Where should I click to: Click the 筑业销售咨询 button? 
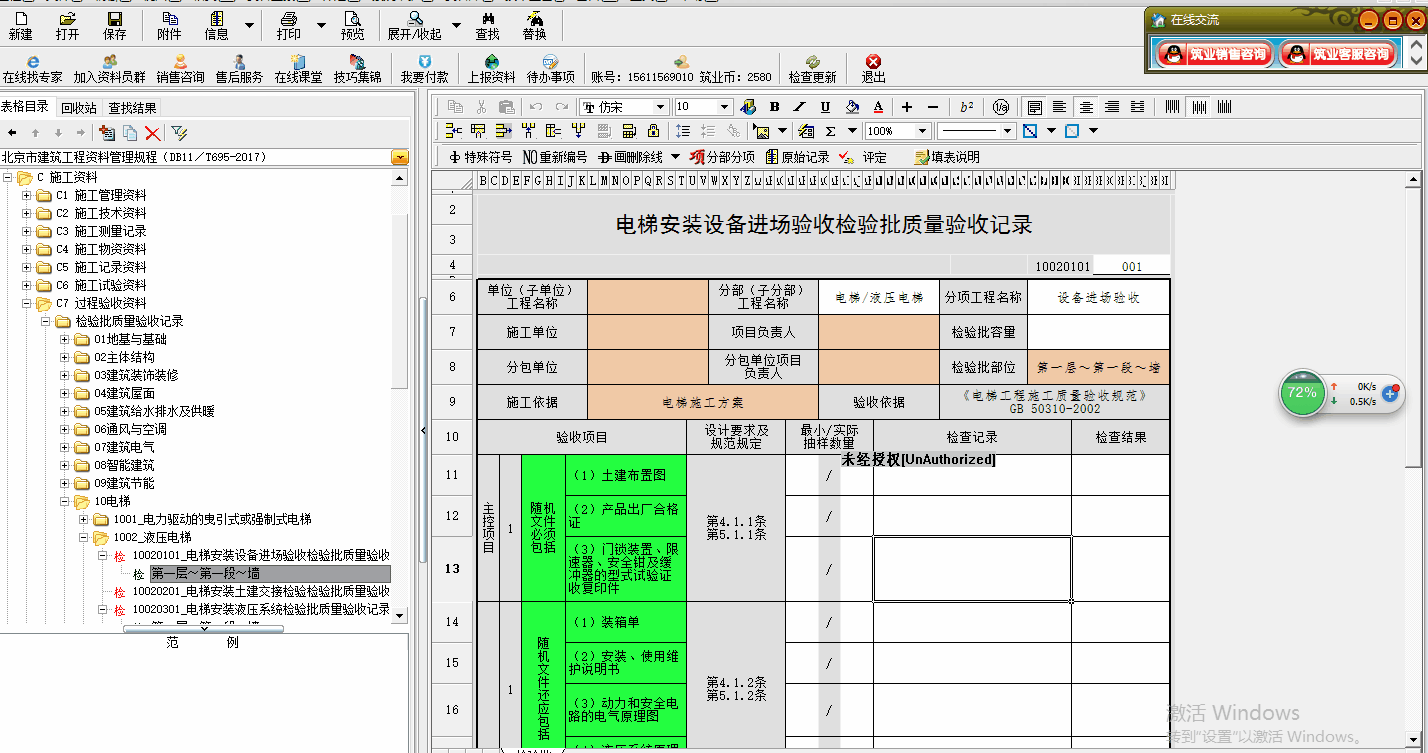(1215, 54)
